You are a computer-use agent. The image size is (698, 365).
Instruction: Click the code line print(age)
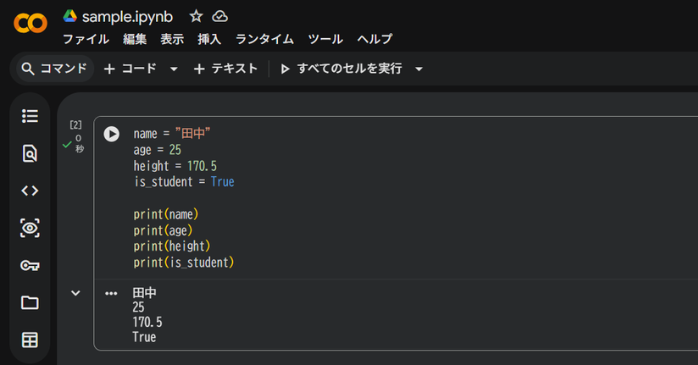tap(163, 231)
